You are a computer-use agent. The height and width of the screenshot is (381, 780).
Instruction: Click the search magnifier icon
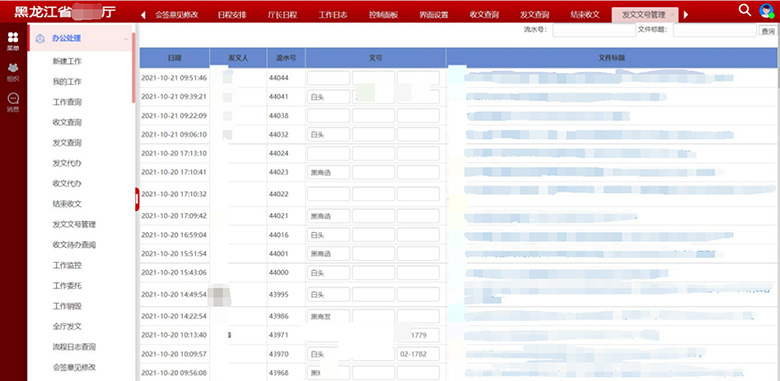coord(744,10)
